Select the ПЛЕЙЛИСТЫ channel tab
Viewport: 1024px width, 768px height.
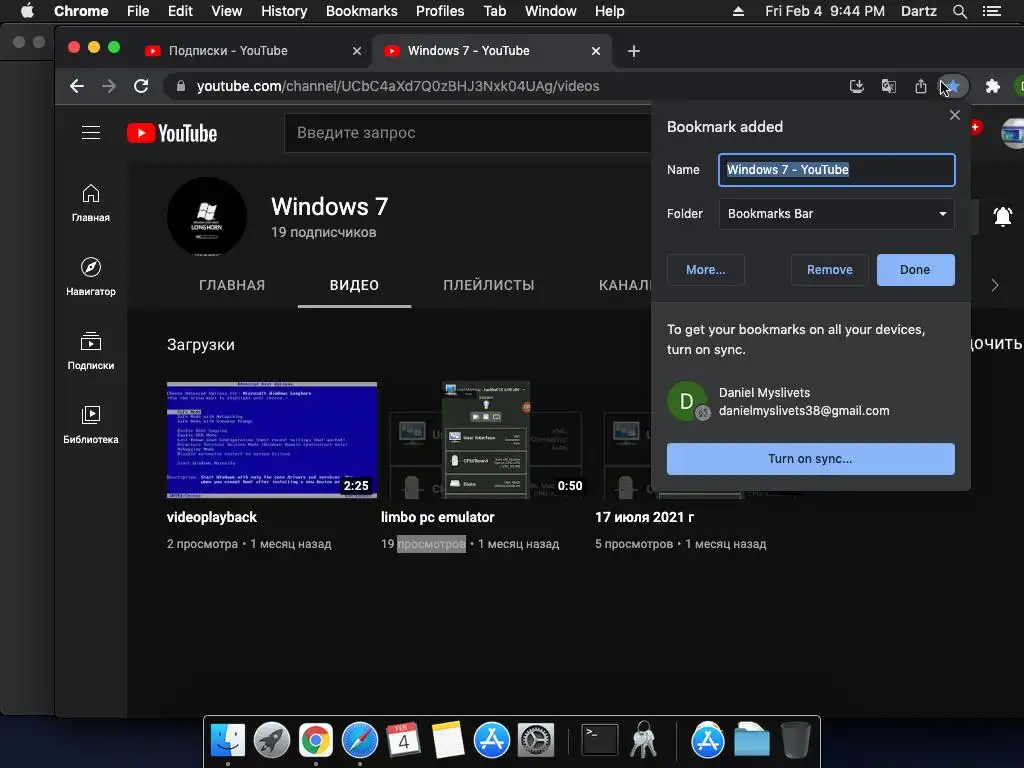click(x=488, y=285)
